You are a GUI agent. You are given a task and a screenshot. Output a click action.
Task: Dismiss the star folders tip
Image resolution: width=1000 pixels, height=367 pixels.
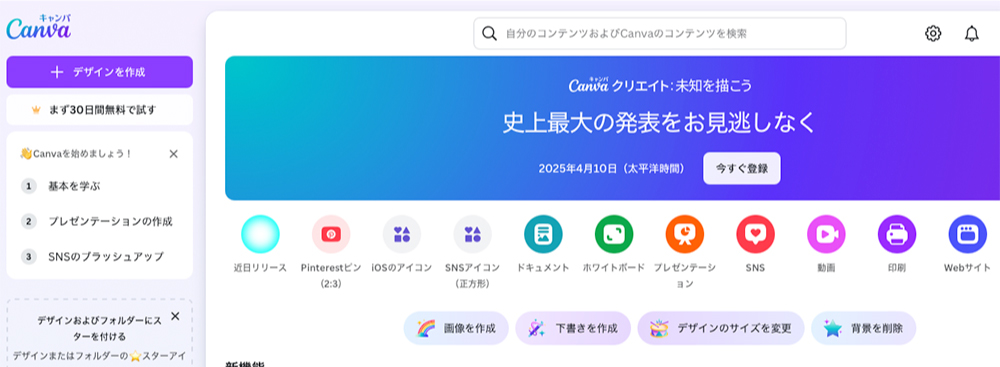[x=175, y=316]
